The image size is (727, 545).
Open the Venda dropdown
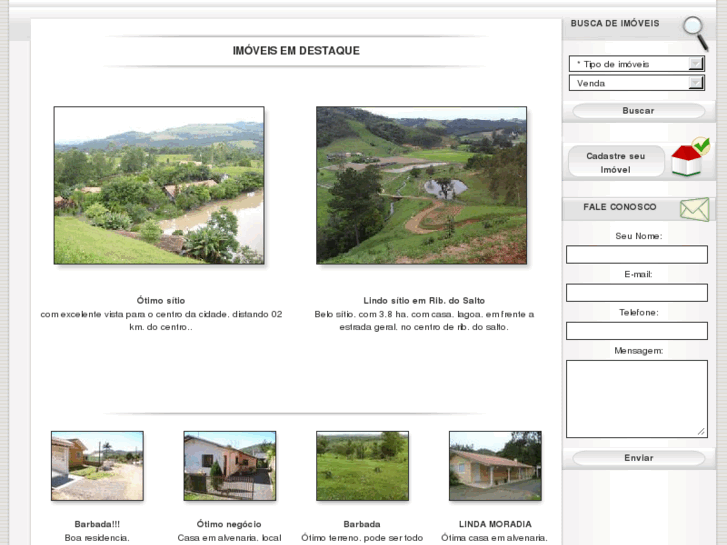point(637,83)
